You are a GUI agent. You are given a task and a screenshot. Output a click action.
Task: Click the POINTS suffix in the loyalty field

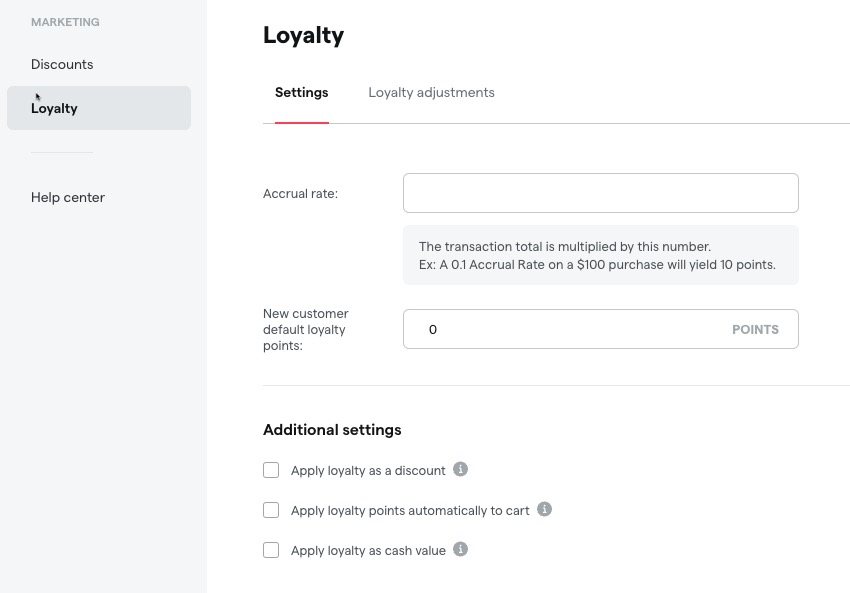755,330
